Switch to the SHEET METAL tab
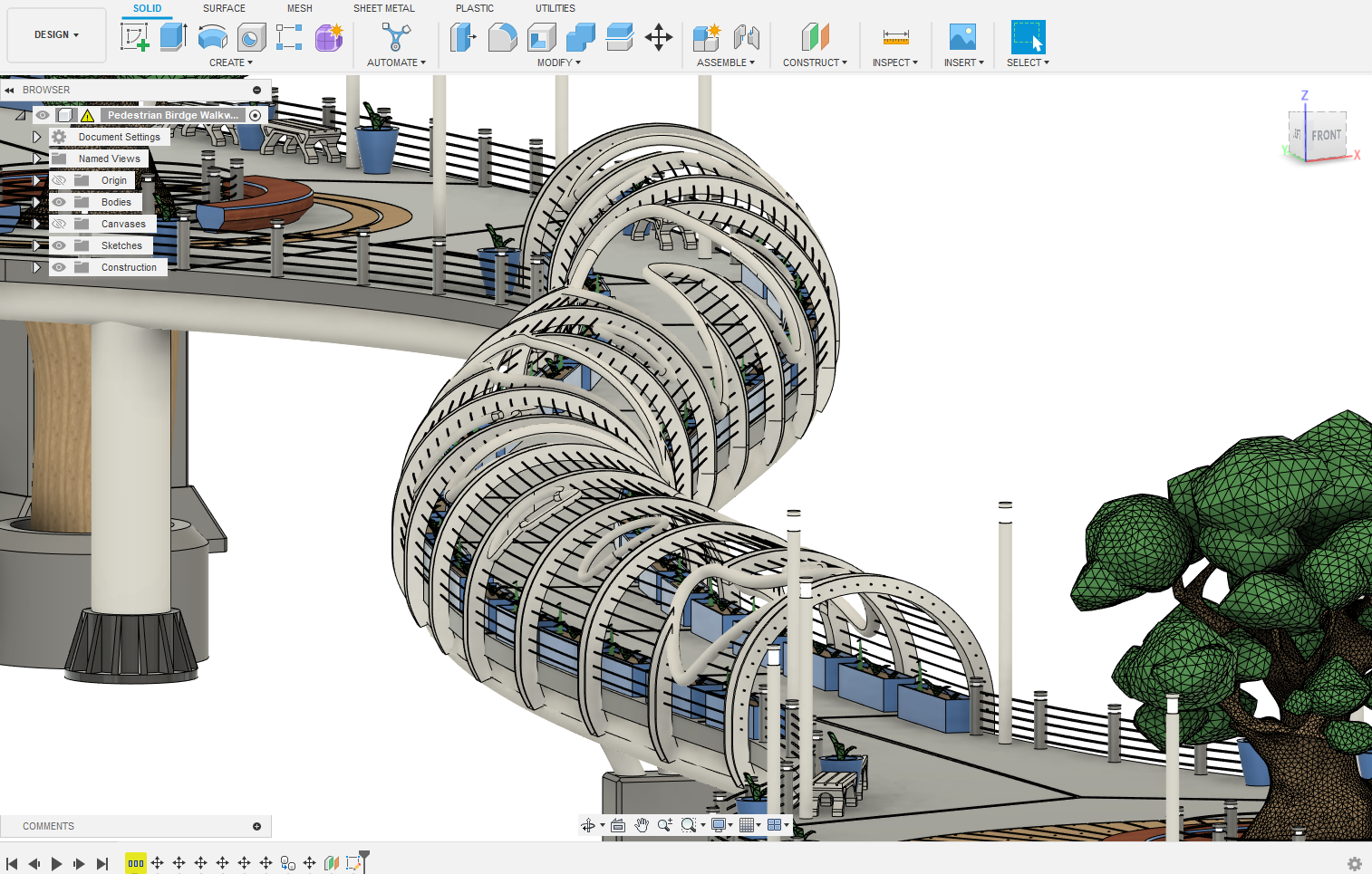This screenshot has width=1372, height=874. pos(384,8)
